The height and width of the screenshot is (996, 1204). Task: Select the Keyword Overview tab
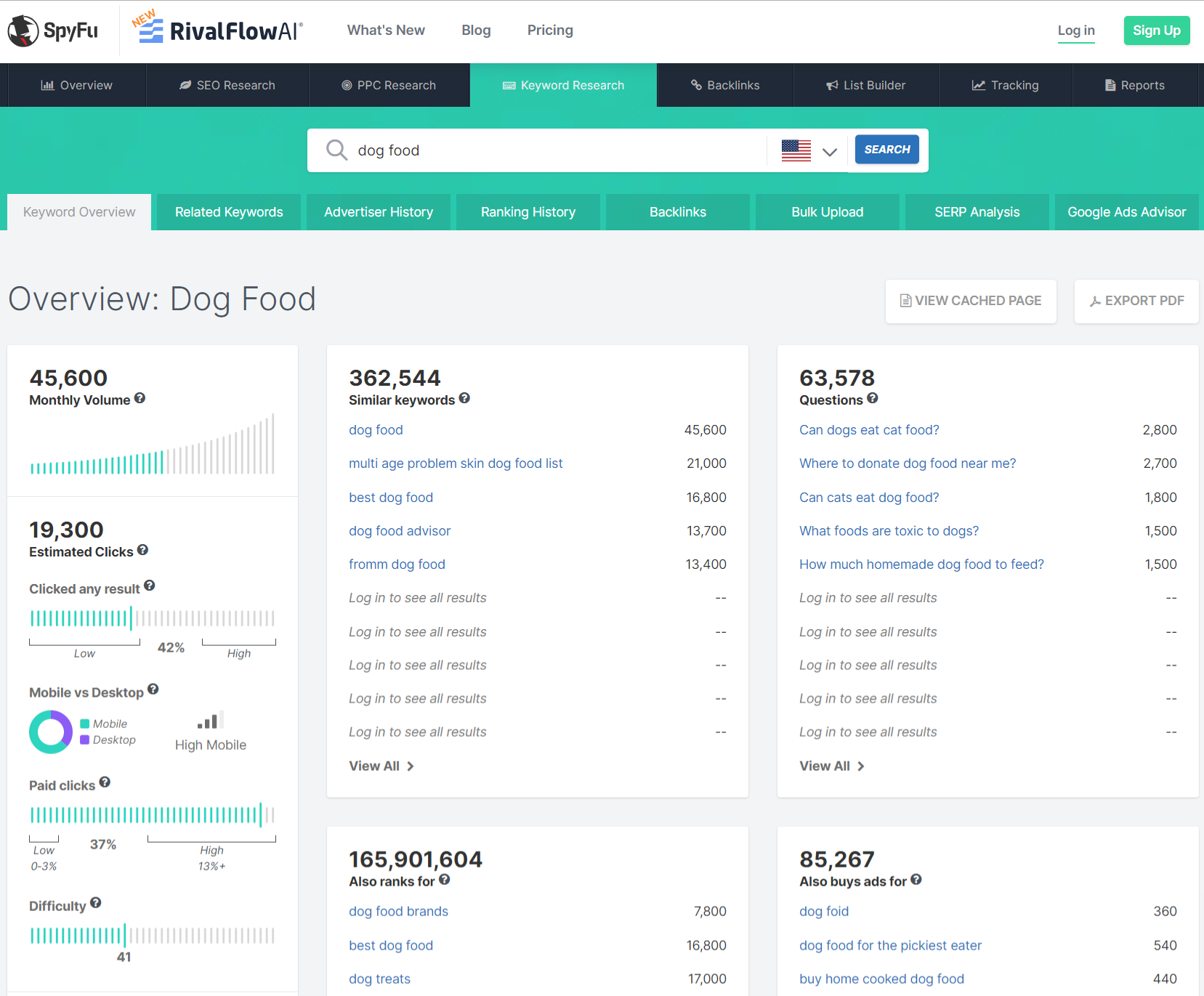point(79,212)
